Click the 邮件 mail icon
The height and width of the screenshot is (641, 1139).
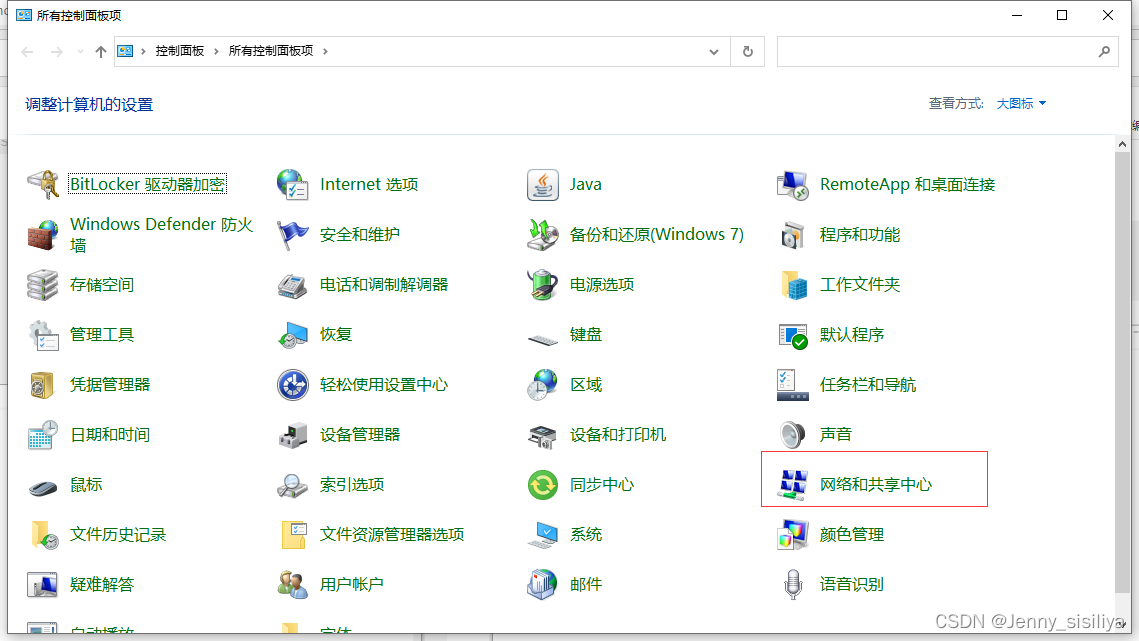(x=543, y=584)
